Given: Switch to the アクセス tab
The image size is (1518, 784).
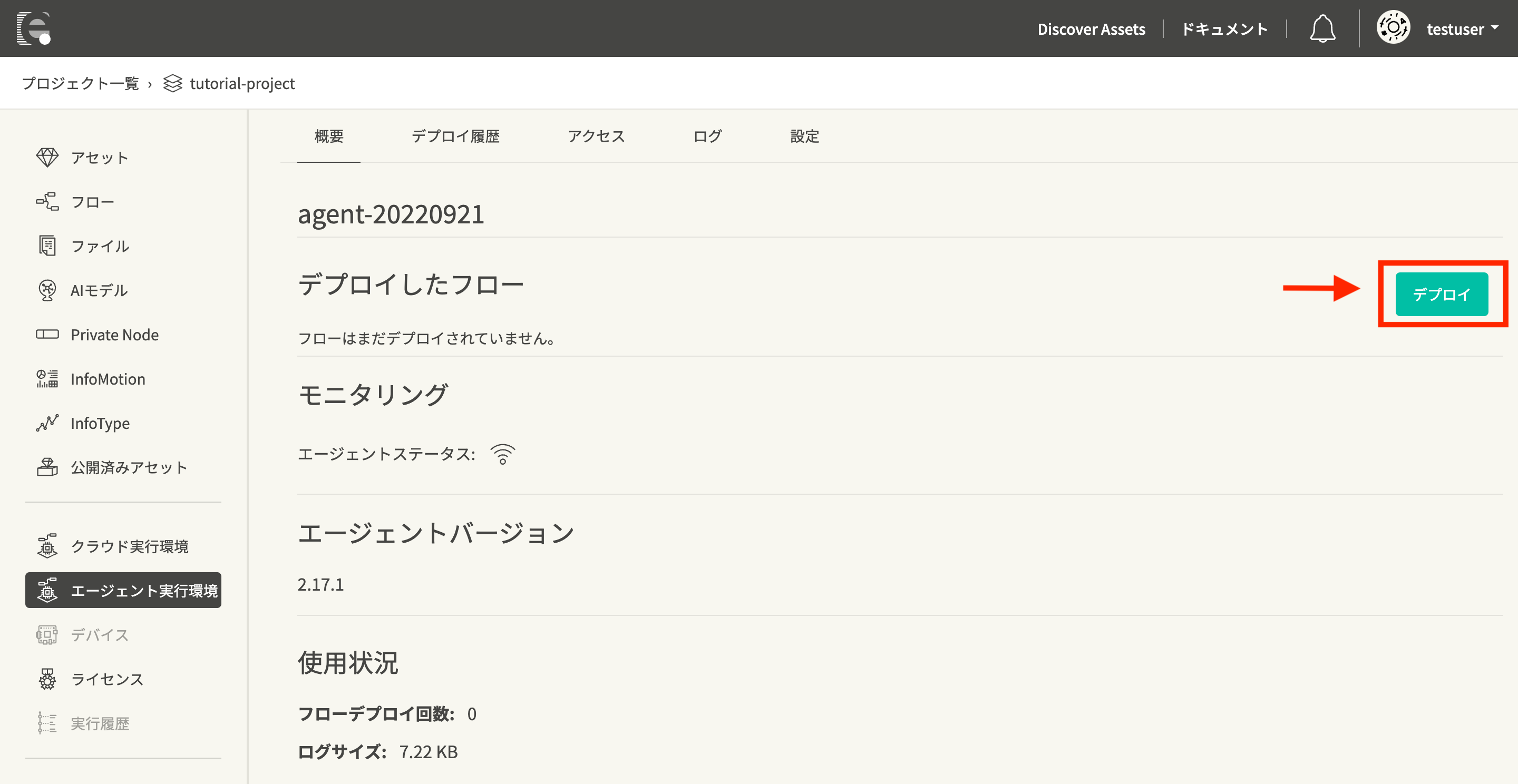Looking at the screenshot, I should tap(596, 136).
